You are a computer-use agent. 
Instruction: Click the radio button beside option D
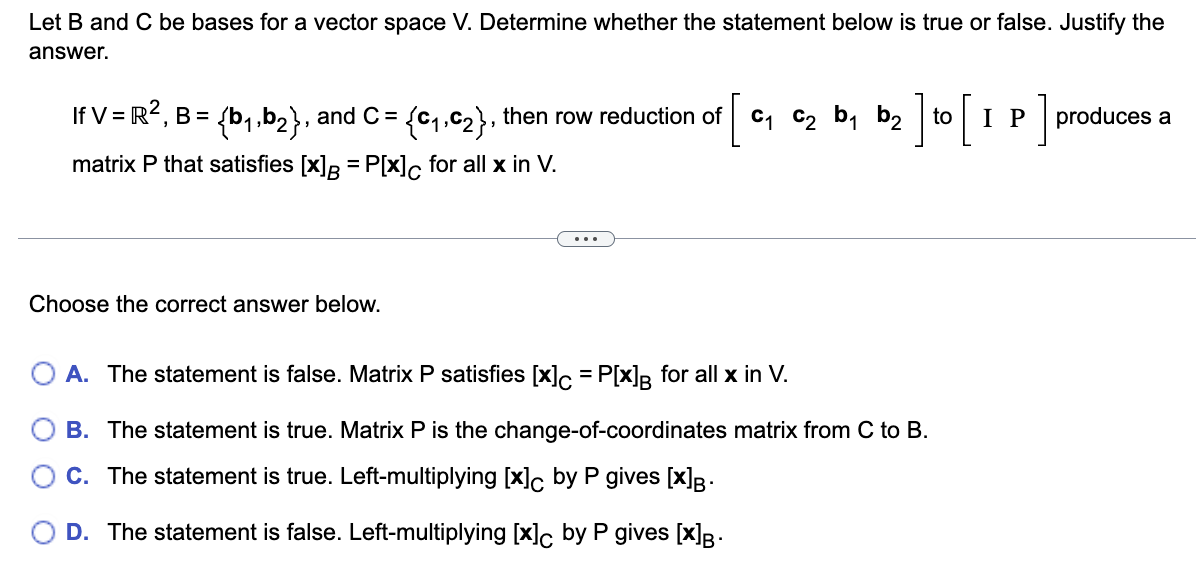point(43,532)
